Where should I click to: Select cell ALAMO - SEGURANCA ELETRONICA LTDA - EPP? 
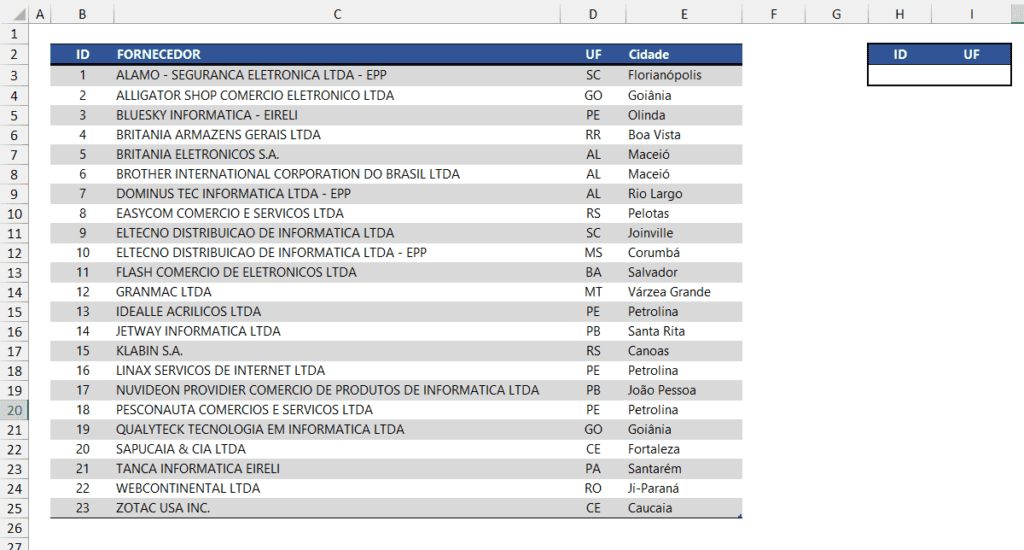coord(337,75)
